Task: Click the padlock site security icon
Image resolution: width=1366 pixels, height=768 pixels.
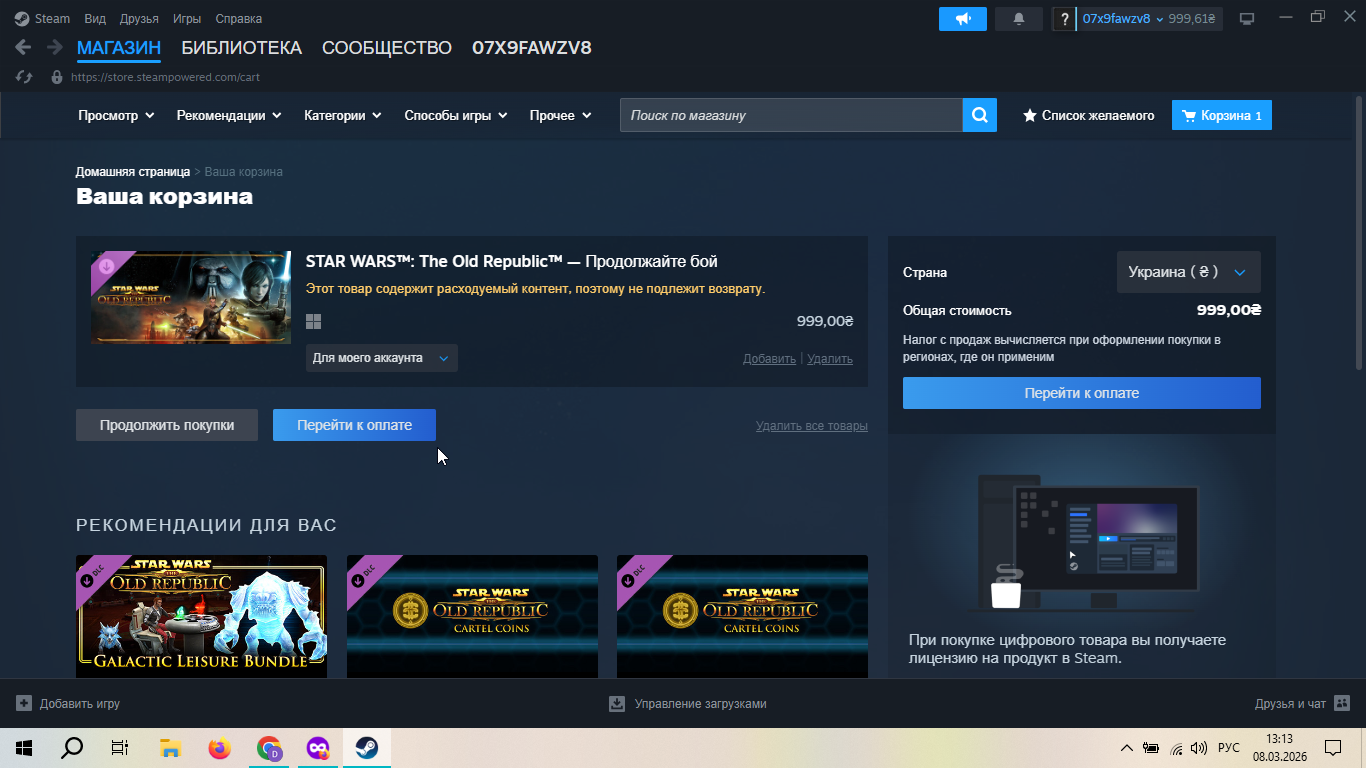Action: coord(57,77)
